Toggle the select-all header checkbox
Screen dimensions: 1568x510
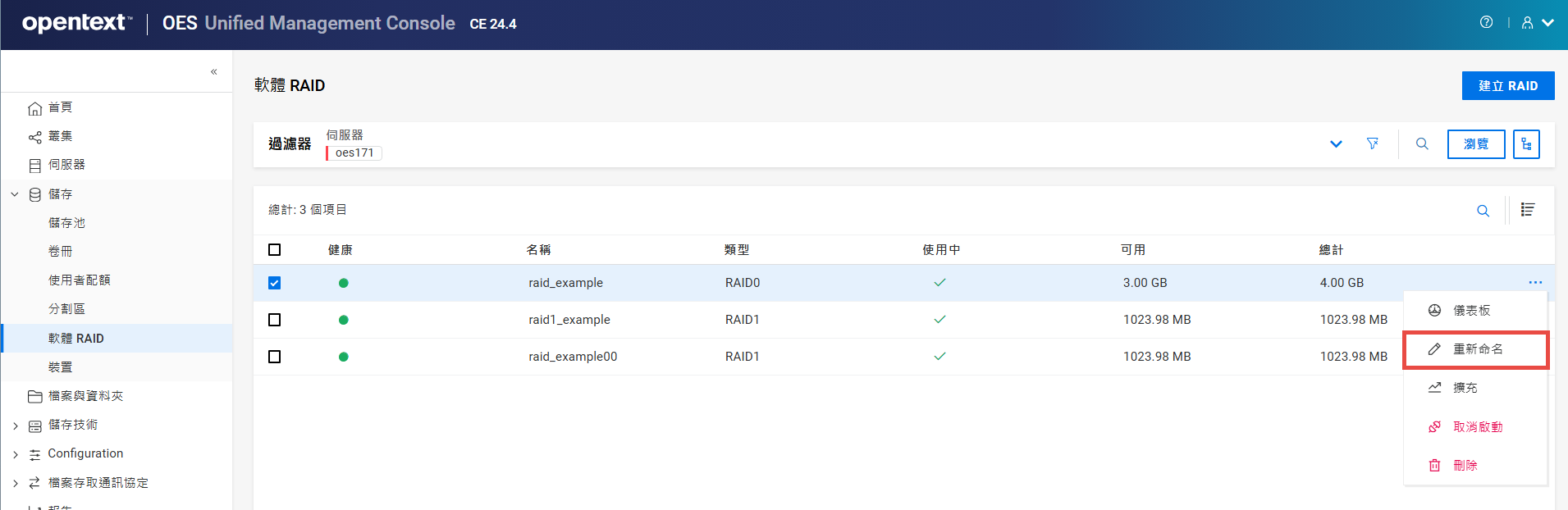click(275, 250)
